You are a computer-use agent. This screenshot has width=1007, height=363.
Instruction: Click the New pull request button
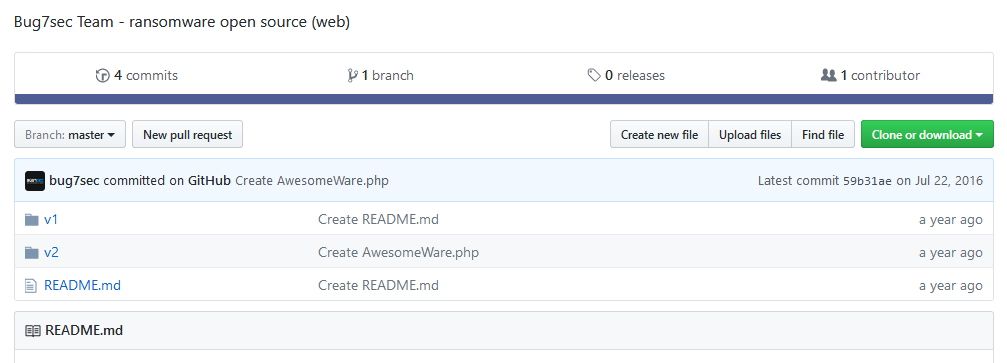pos(188,134)
